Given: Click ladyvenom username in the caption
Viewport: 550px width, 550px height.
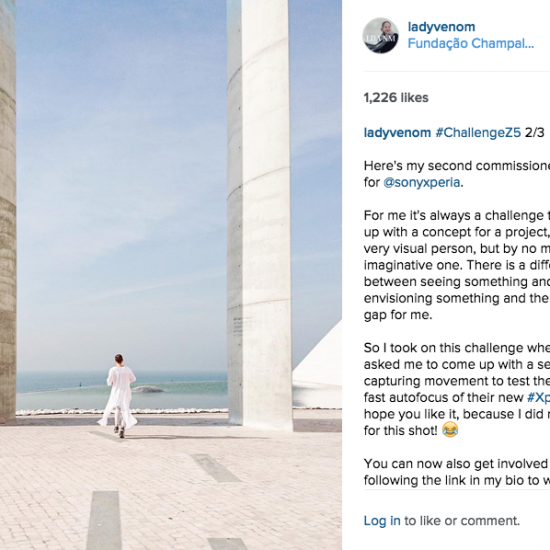Looking at the screenshot, I should click(x=397, y=133).
